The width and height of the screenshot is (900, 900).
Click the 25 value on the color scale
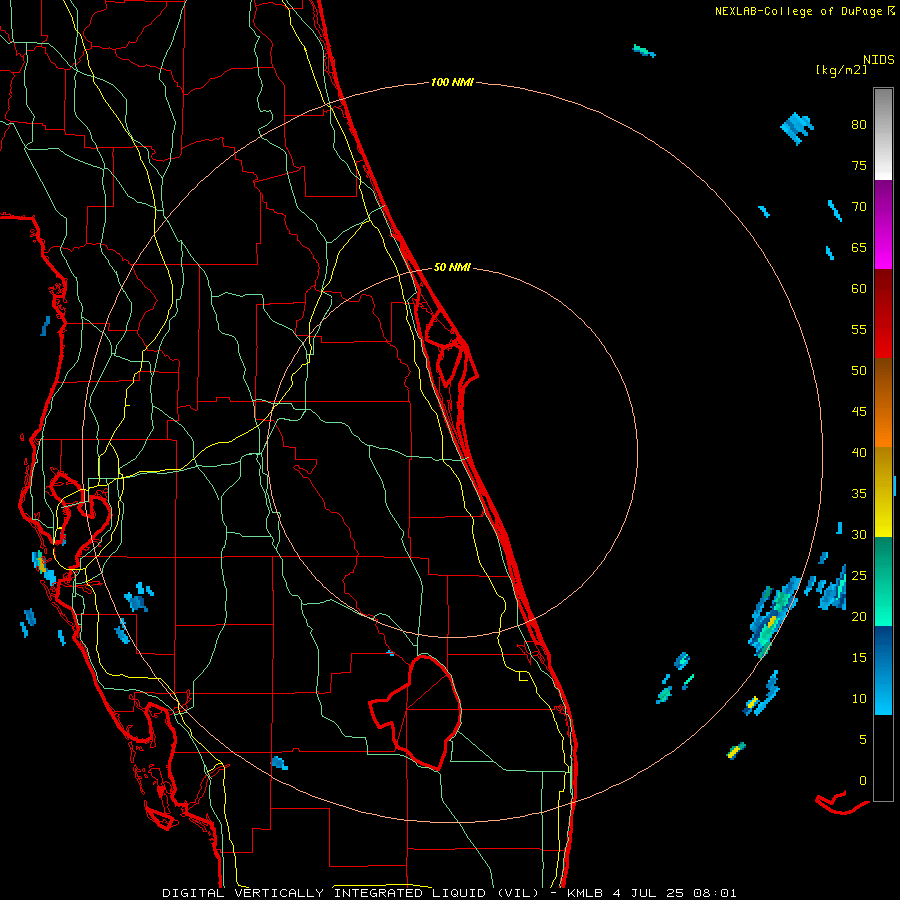pos(859,576)
